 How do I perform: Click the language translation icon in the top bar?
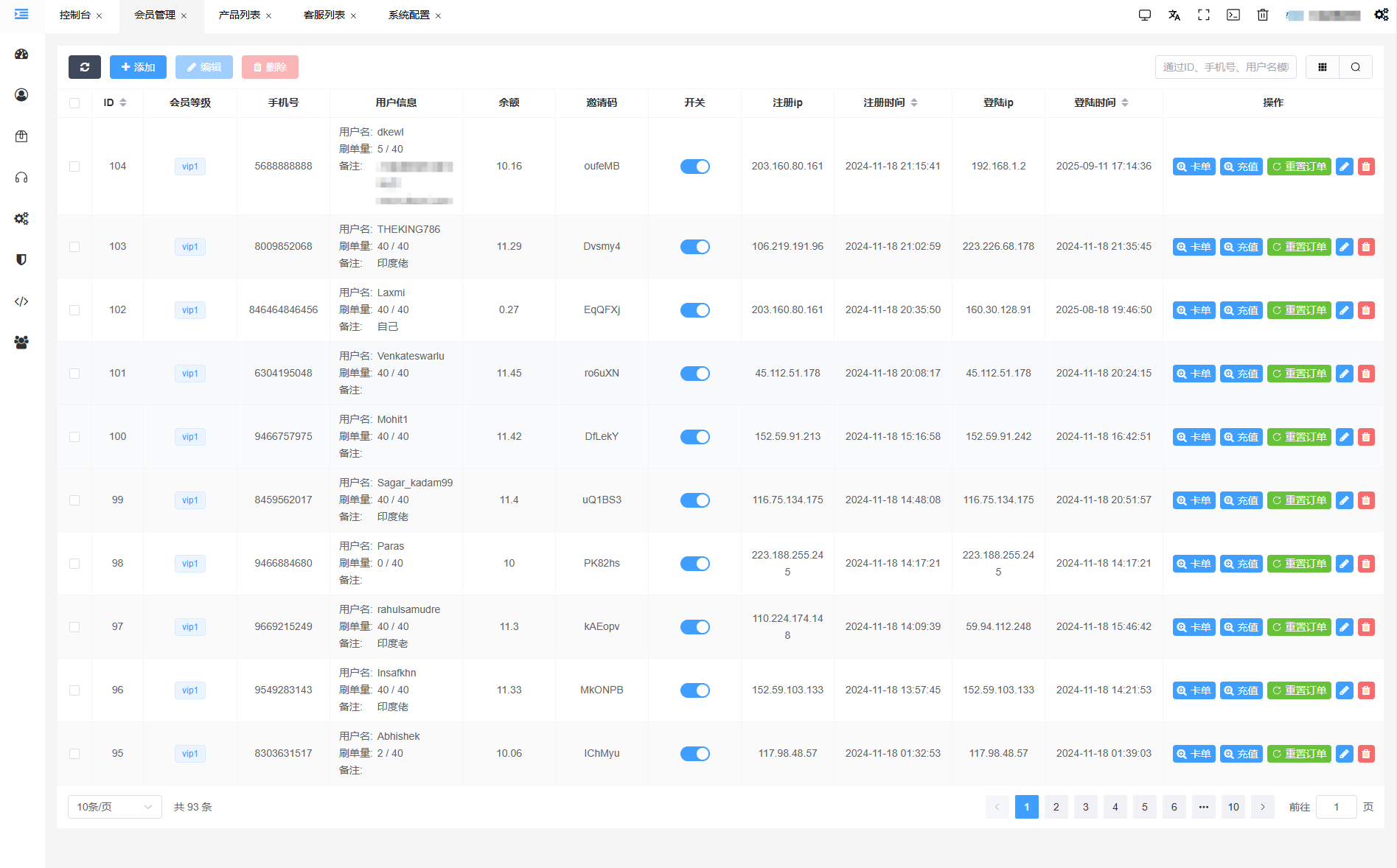tap(1174, 15)
